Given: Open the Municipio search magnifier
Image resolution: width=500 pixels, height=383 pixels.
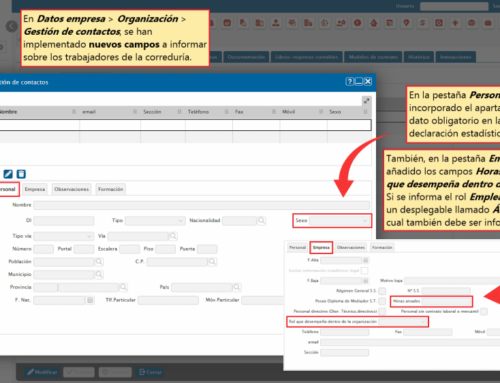Looking at the screenshot, I should pos(99,274).
